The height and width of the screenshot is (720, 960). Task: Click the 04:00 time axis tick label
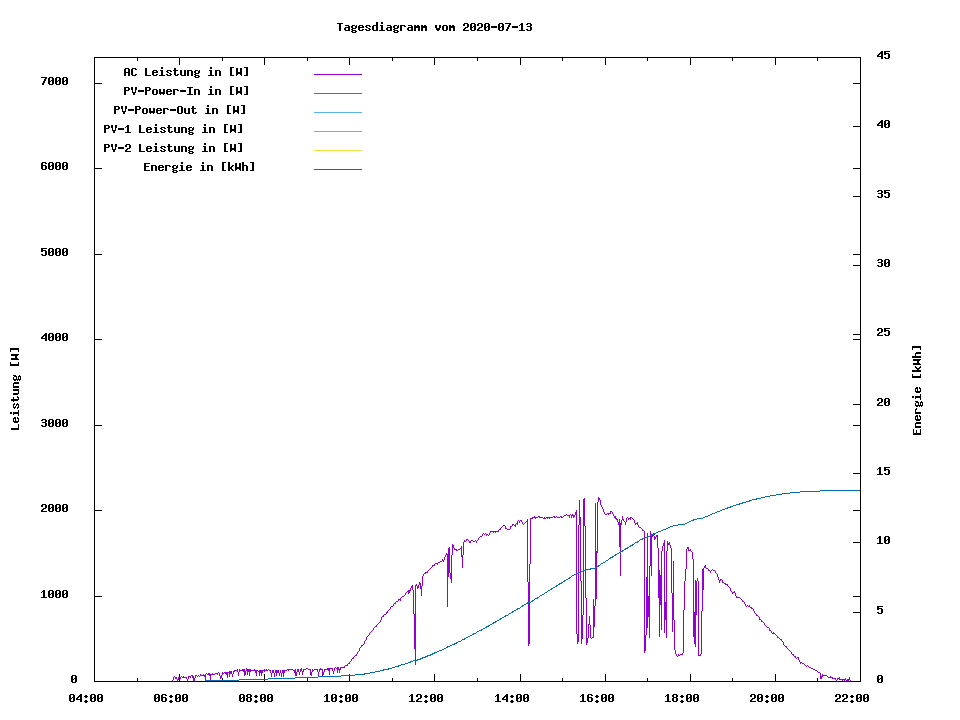[86, 698]
